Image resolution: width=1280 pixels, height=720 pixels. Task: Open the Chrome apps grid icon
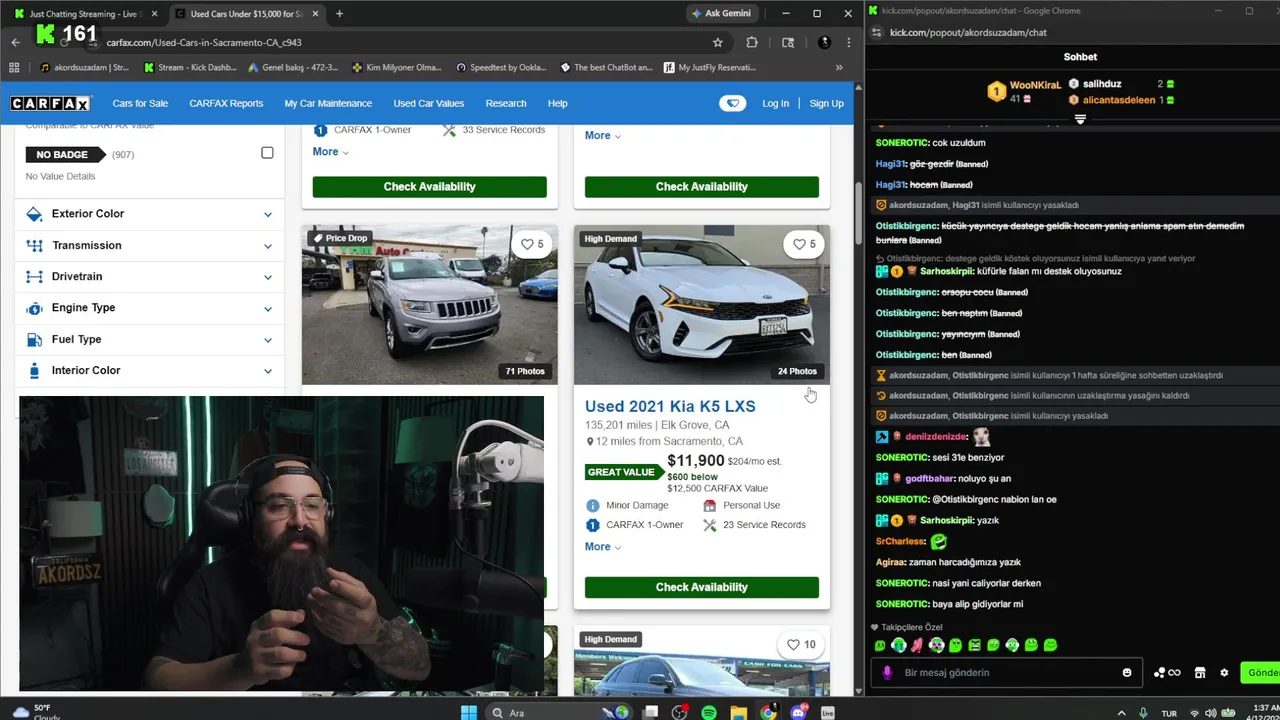[x=14, y=68]
